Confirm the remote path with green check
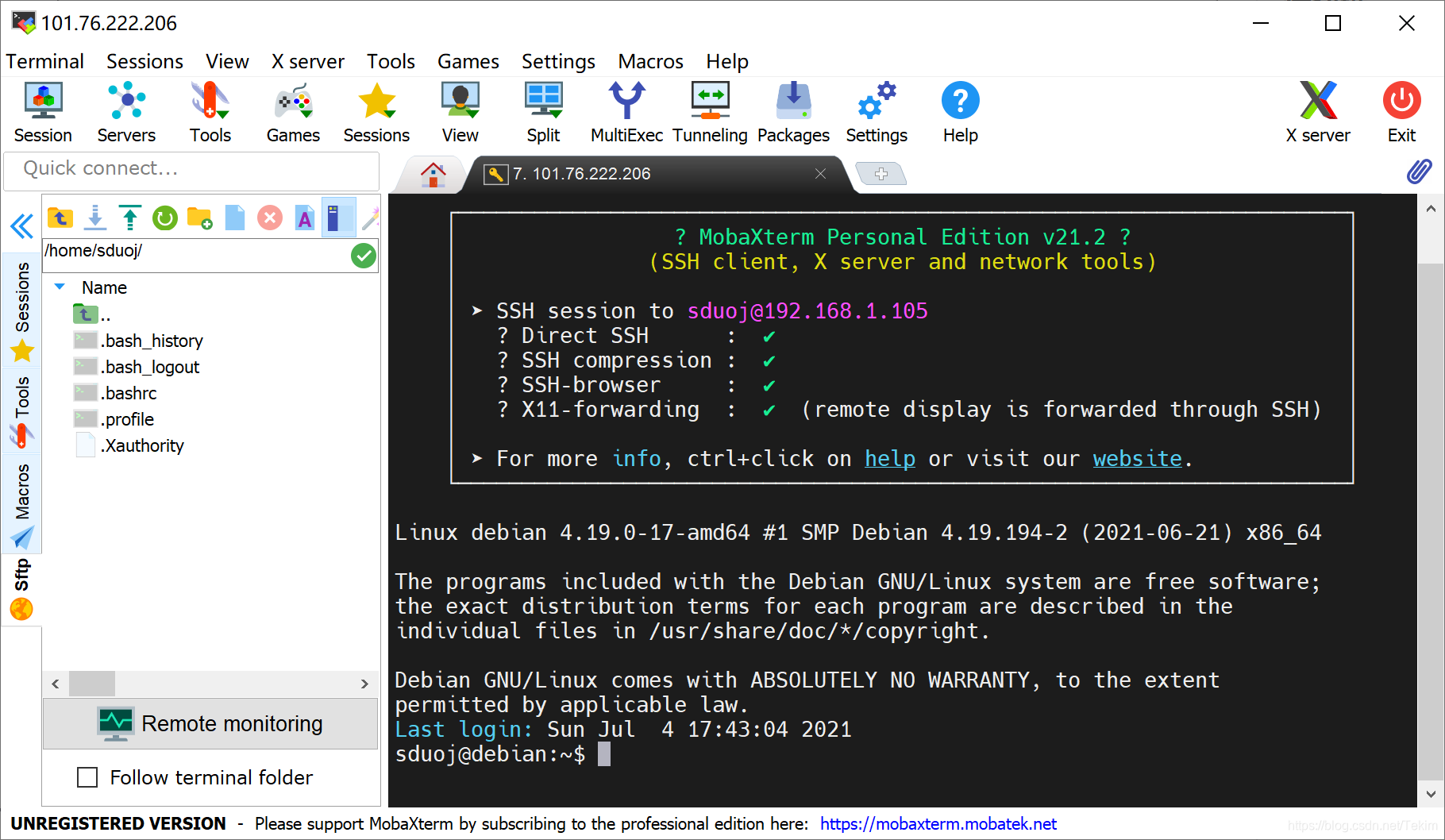Viewport: 1445px width, 840px height. [364, 256]
